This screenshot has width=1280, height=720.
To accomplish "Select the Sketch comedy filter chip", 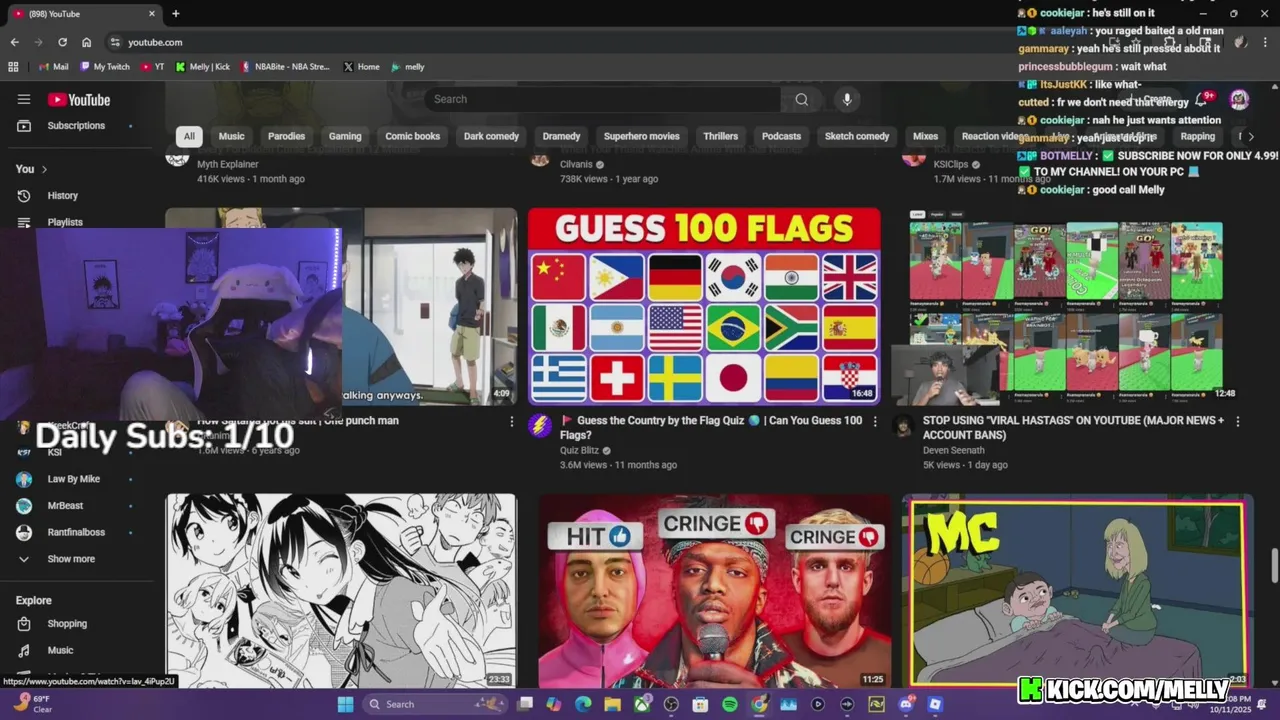I will point(857,136).
